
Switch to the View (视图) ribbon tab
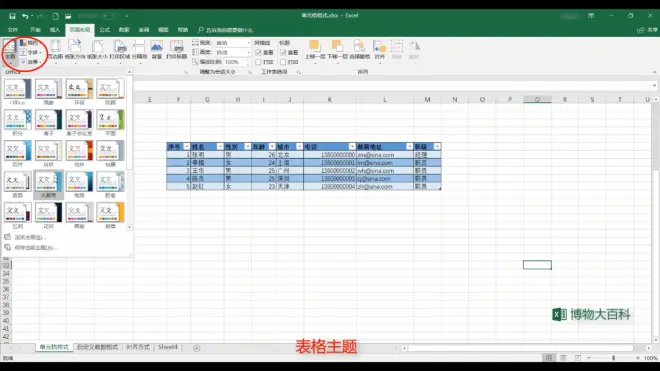[x=163, y=30]
